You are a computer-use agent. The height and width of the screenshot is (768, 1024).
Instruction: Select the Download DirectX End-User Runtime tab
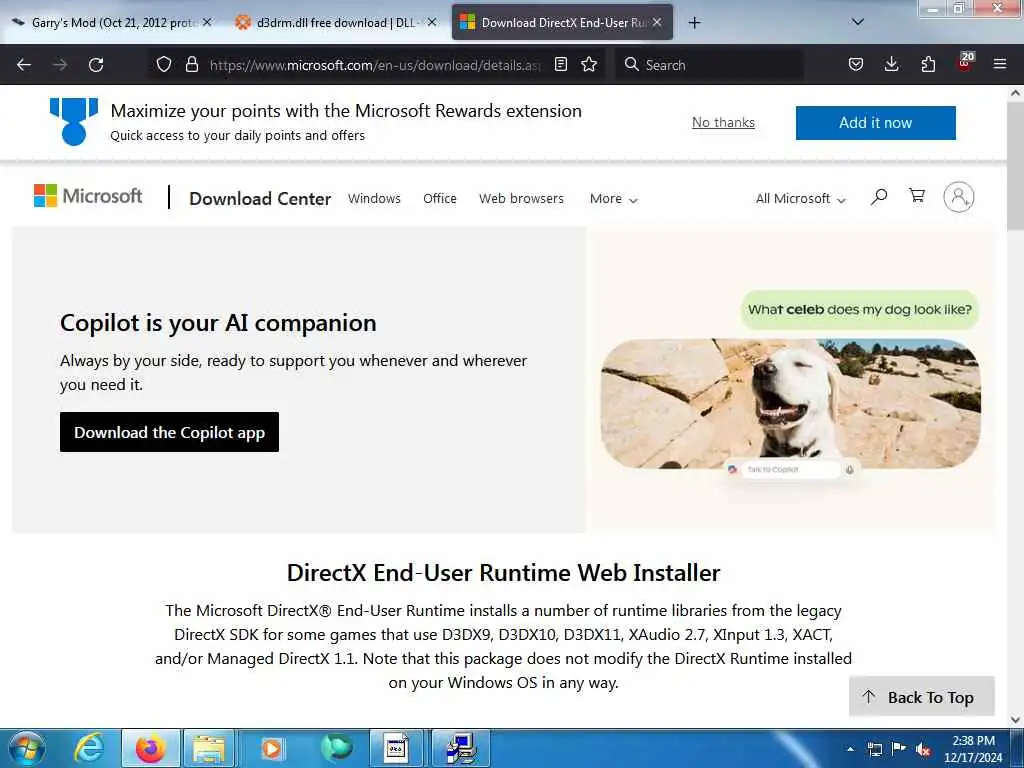pyautogui.click(x=562, y=23)
